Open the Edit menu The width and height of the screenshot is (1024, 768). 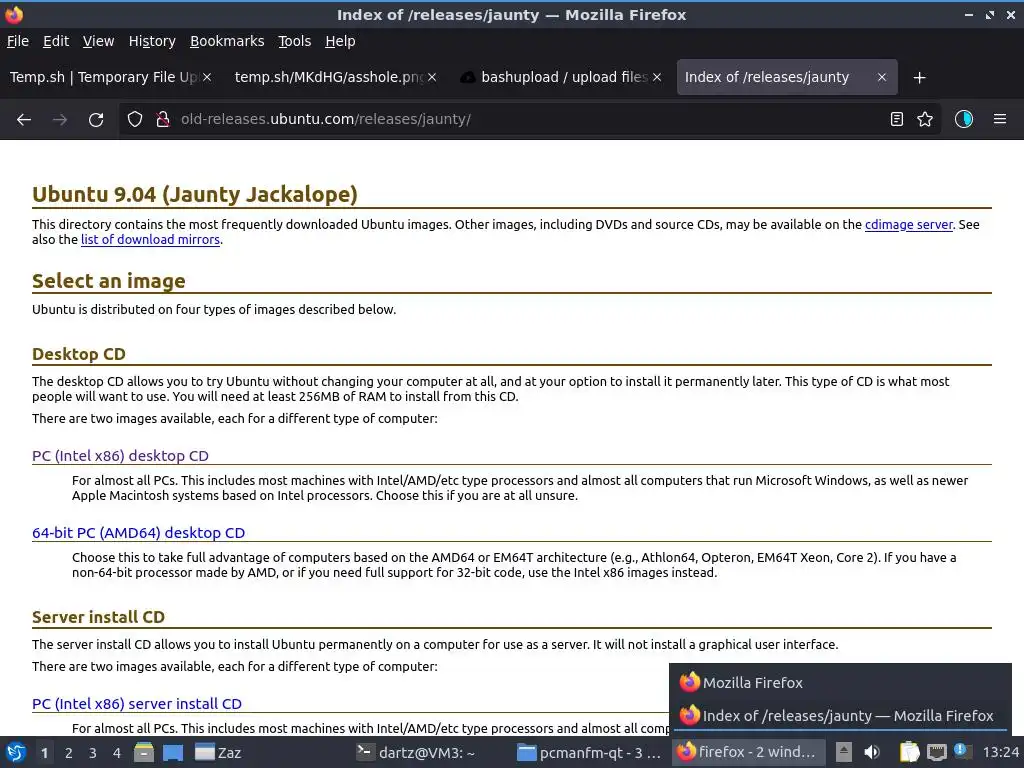coord(56,41)
